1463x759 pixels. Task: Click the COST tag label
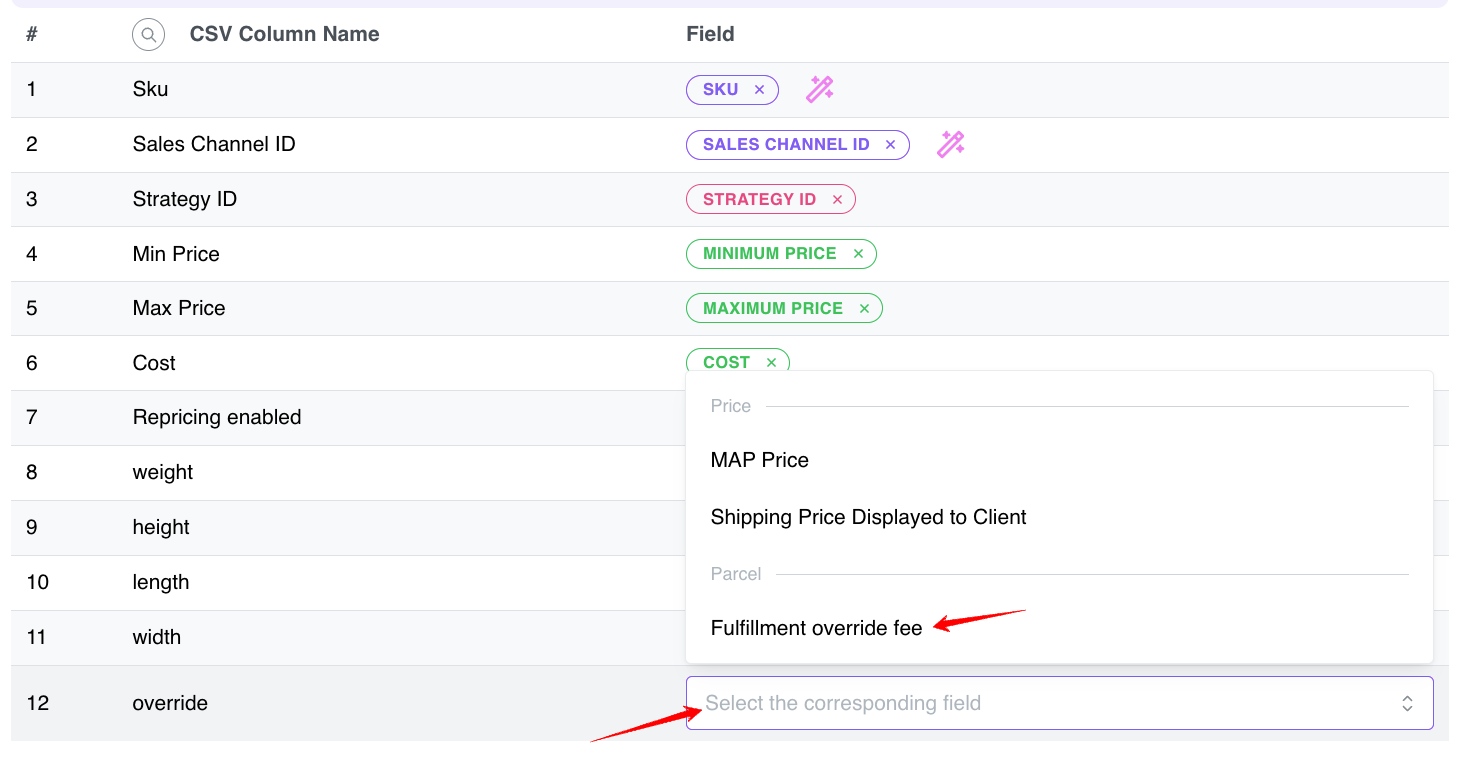point(726,363)
